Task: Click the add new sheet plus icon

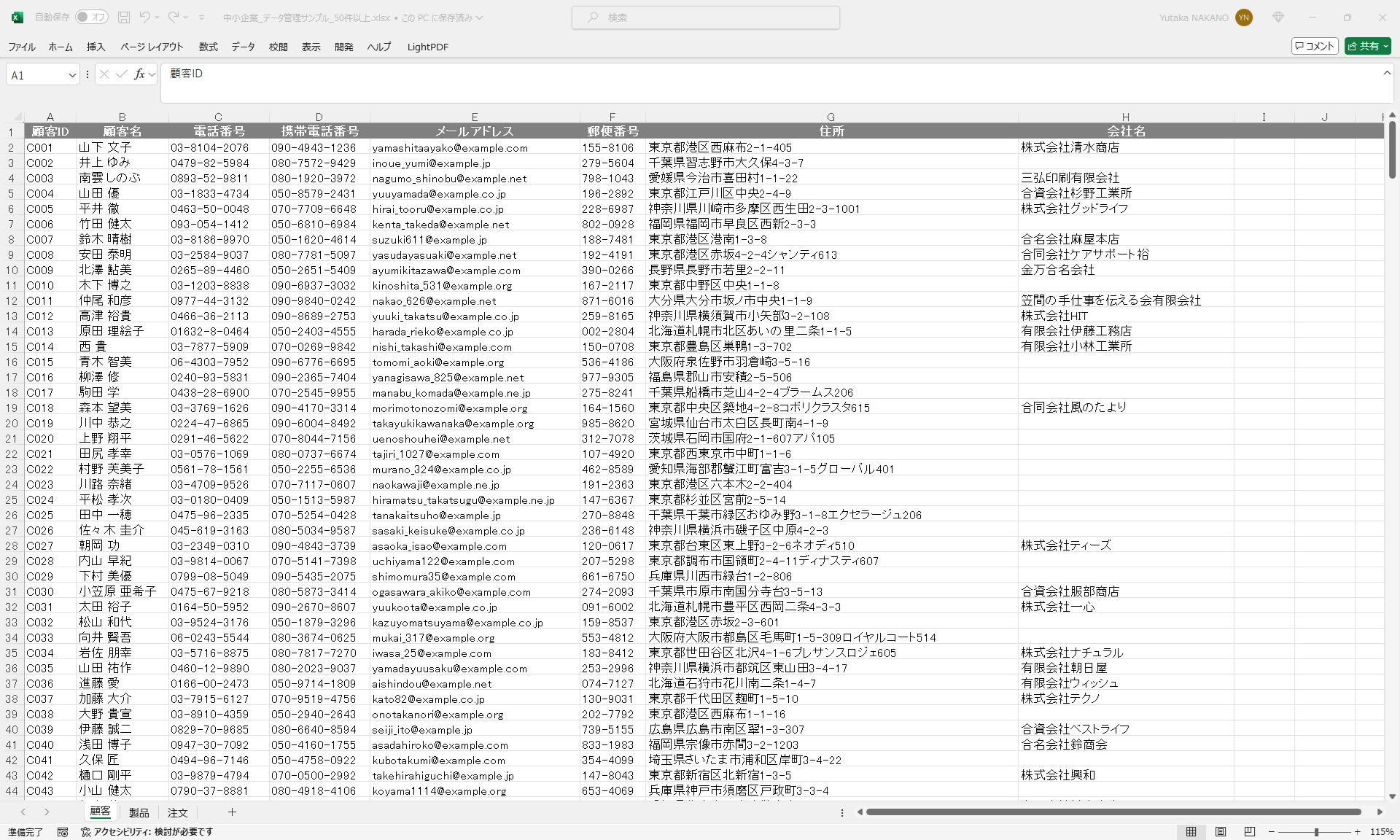Action: click(232, 812)
